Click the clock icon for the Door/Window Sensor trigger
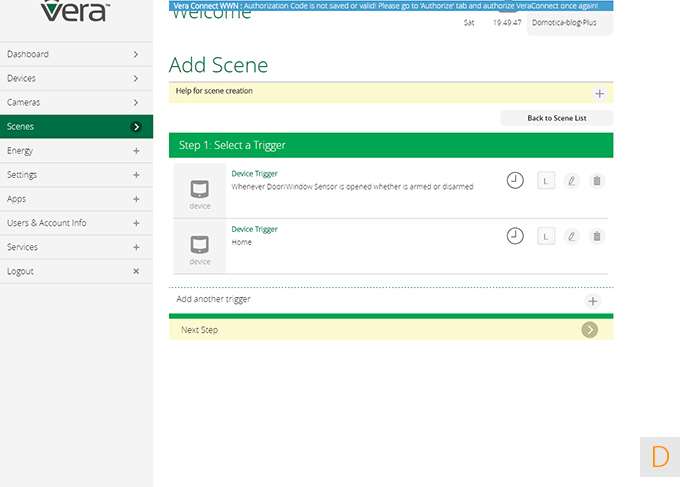Screen dimensions: 690x487 (x=514, y=181)
